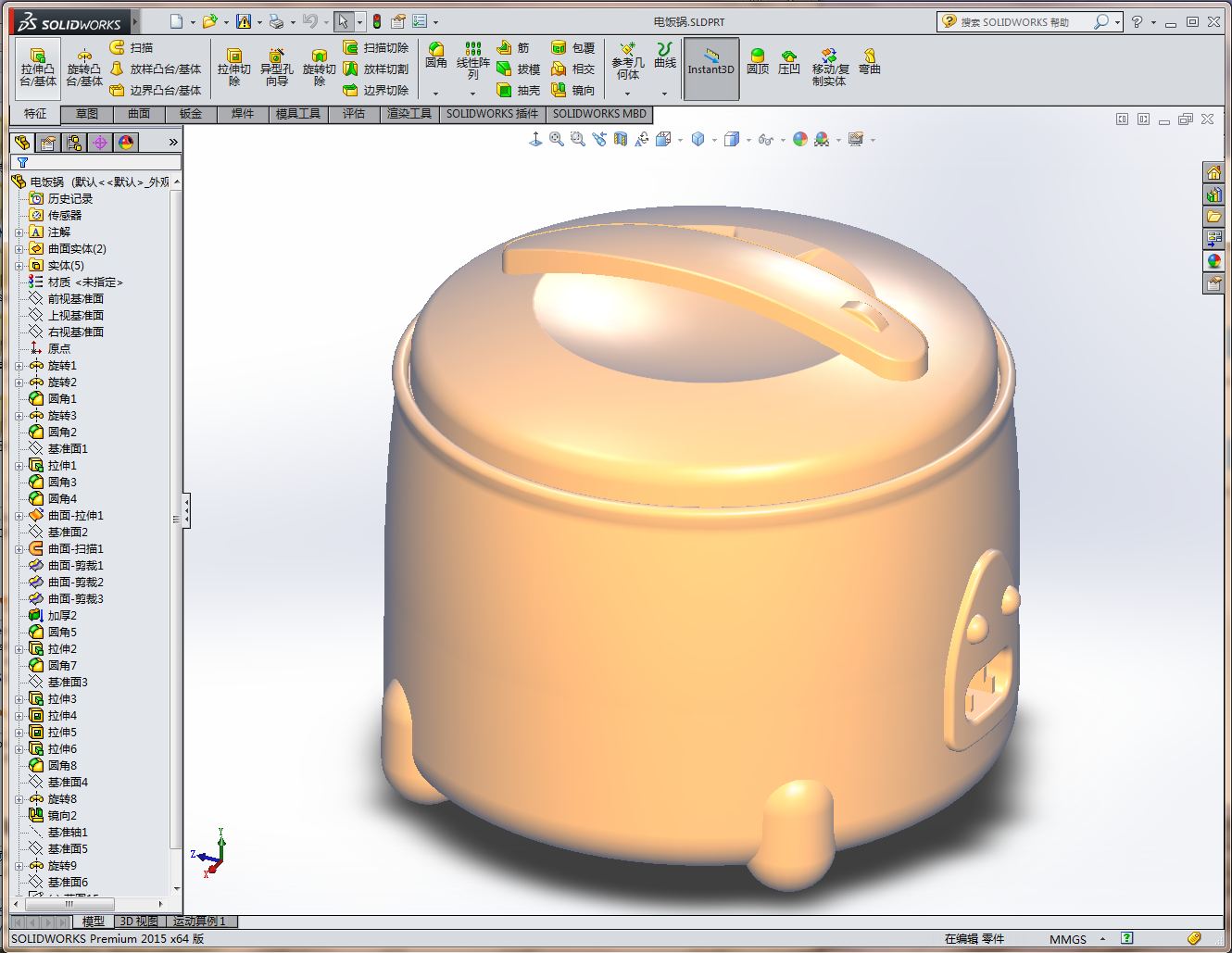Click the Hole Wizard (异型孔向导) icon

pyautogui.click(x=276, y=68)
